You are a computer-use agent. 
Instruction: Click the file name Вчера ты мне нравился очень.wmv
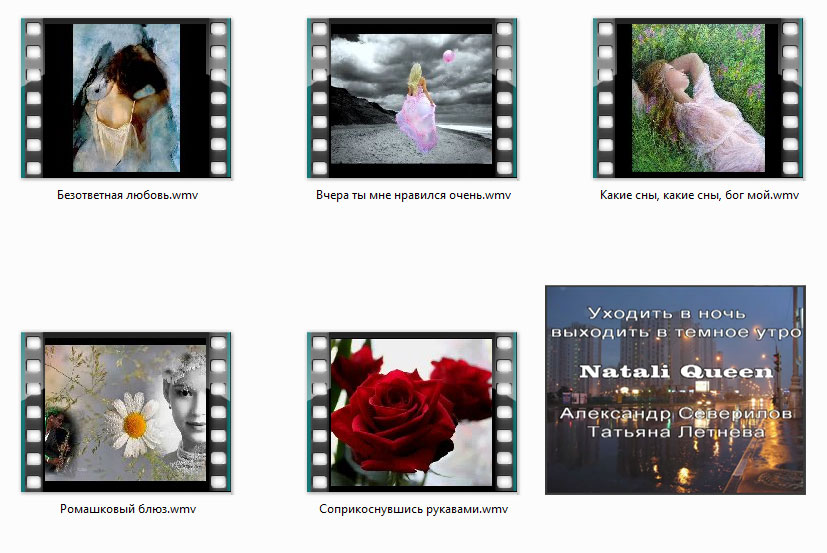coord(414,195)
